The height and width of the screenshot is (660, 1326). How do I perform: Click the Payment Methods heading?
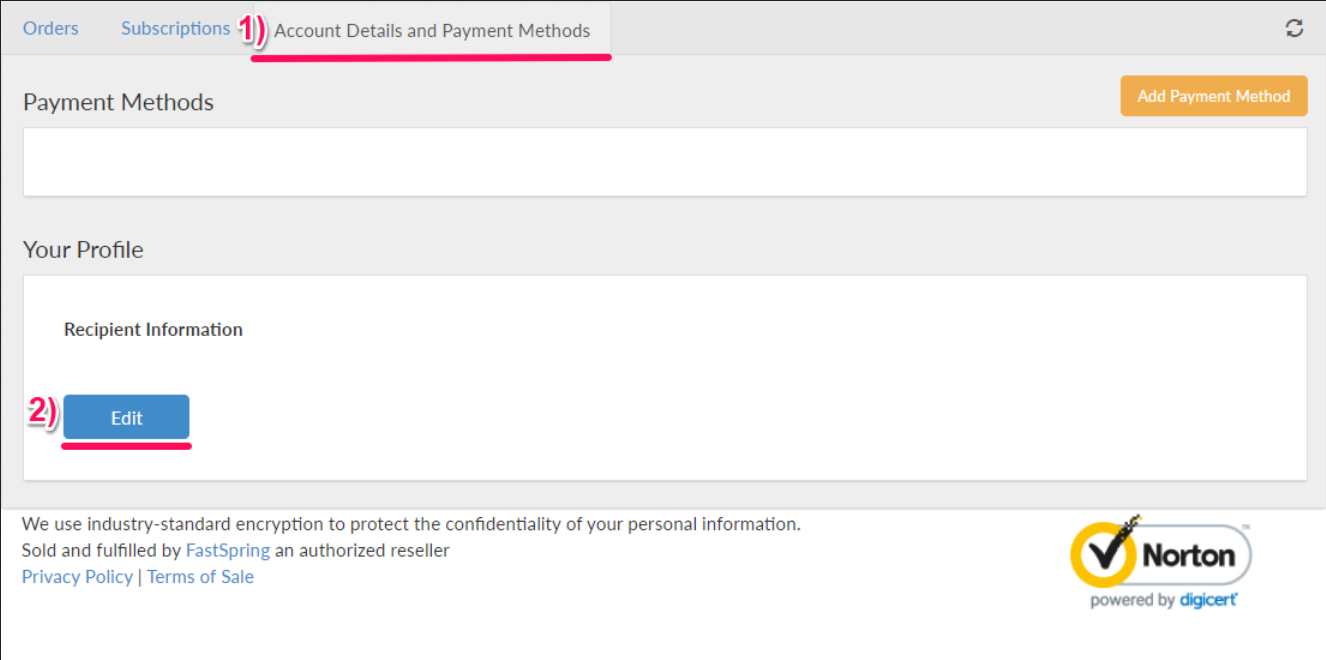tap(118, 102)
